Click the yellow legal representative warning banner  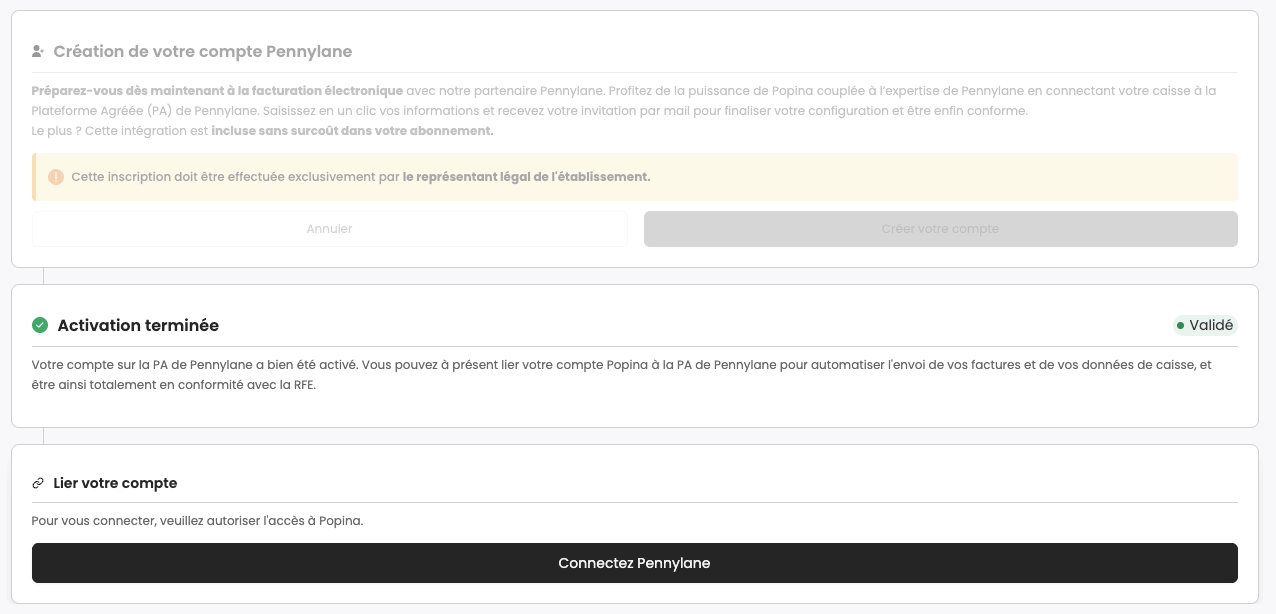tap(635, 177)
